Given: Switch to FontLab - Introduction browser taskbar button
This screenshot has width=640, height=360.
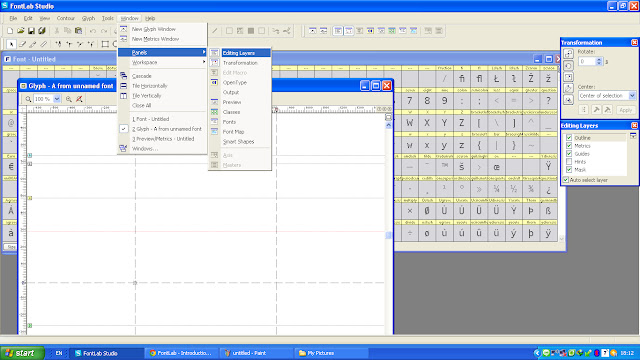Looking at the screenshot, I should pos(182,353).
